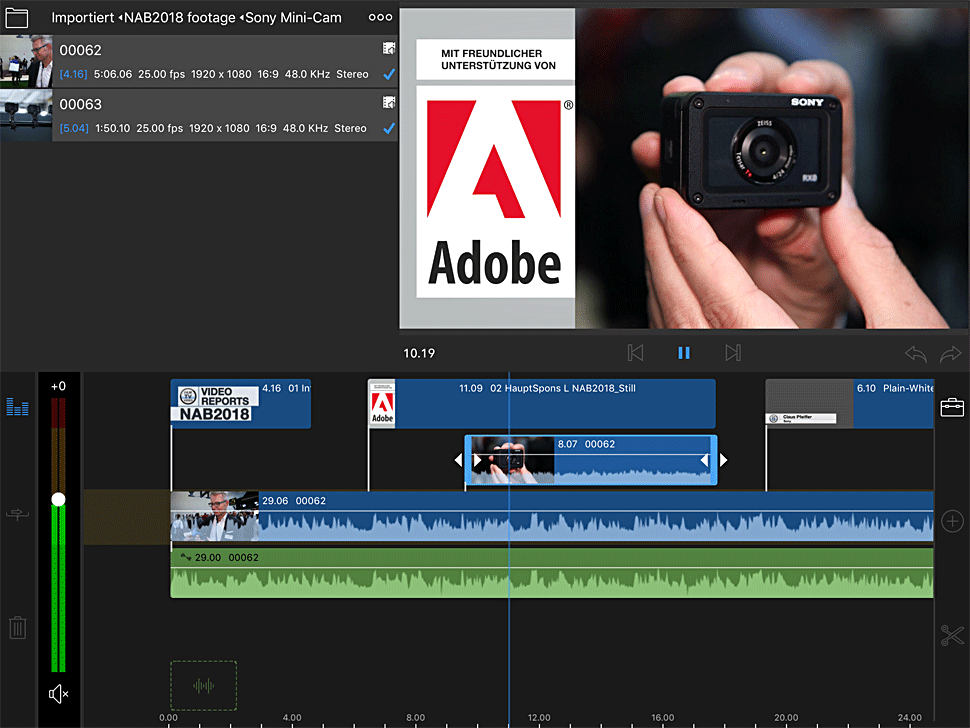
Task: Click the detached audio icon on green clip
Action: pyautogui.click(x=186, y=557)
